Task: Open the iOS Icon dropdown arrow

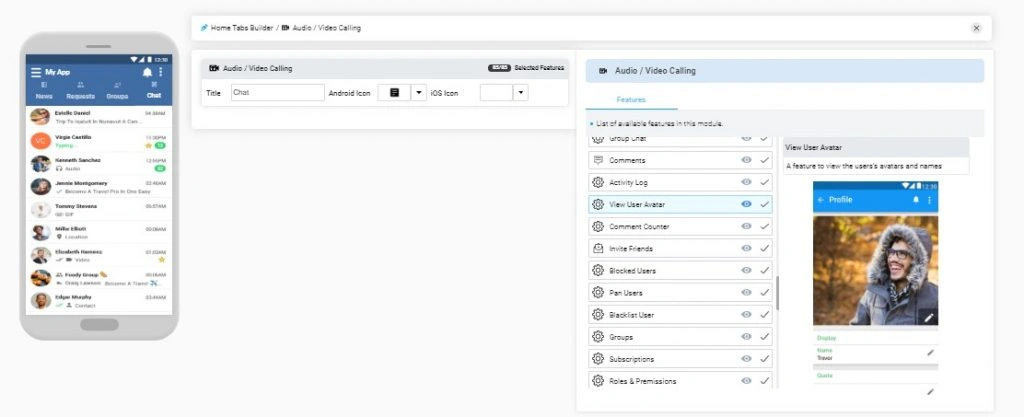Action: point(520,92)
